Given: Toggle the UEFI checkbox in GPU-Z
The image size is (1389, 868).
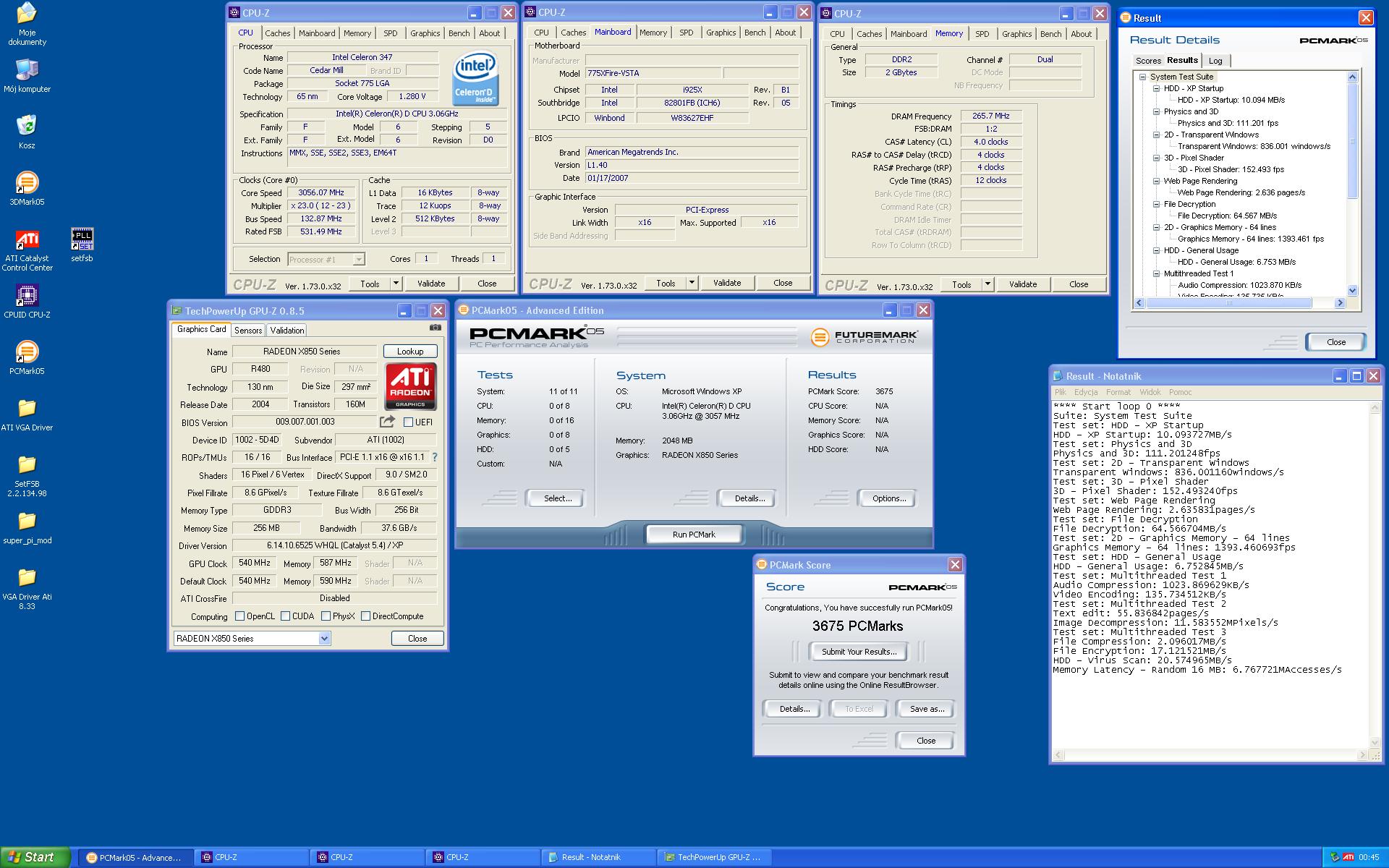Looking at the screenshot, I should coord(408,422).
